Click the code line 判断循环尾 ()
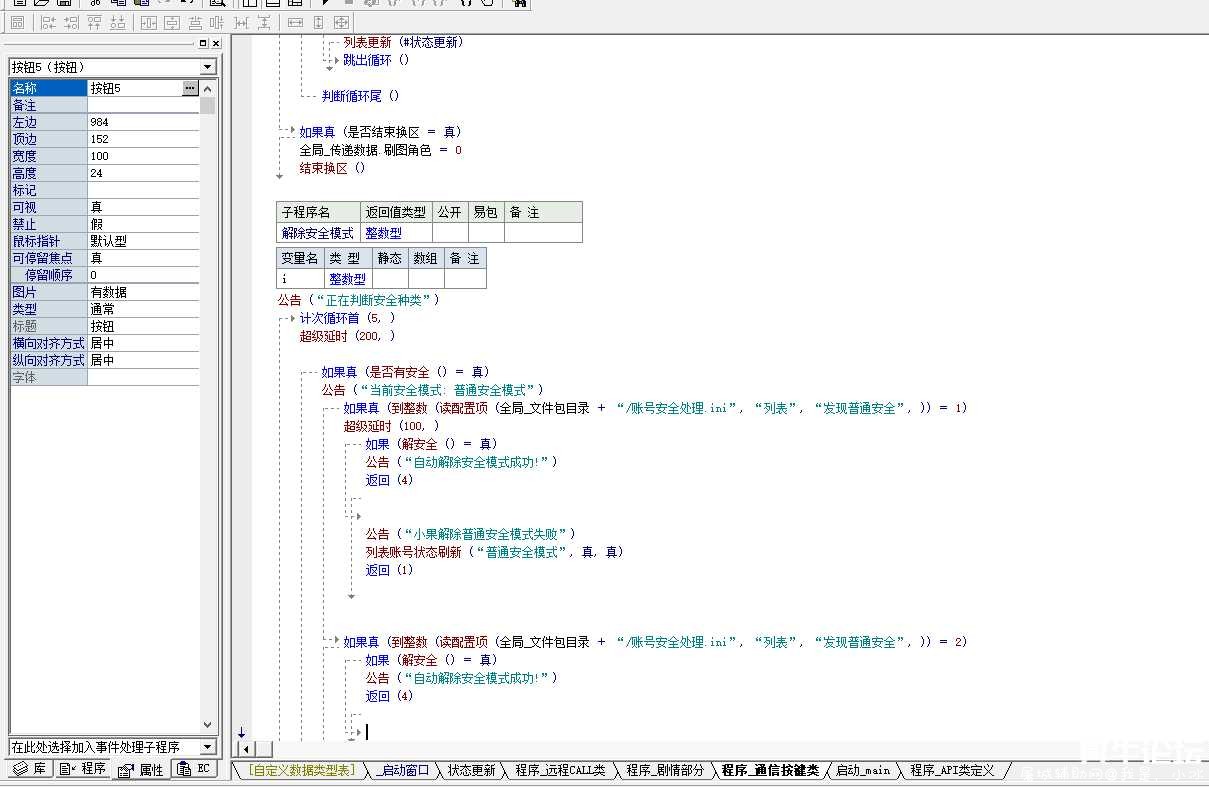 360,96
